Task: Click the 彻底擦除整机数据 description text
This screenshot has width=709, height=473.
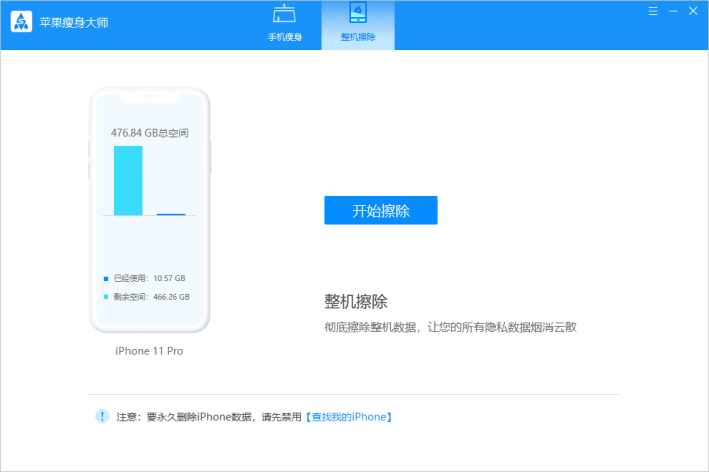Action: [x=450, y=327]
